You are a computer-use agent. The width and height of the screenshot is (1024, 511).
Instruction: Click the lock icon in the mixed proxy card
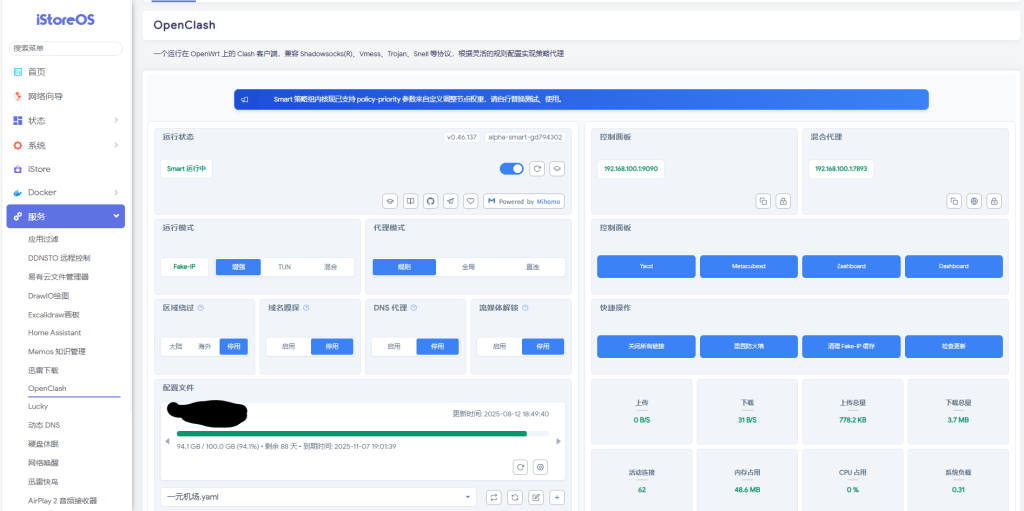(x=995, y=201)
